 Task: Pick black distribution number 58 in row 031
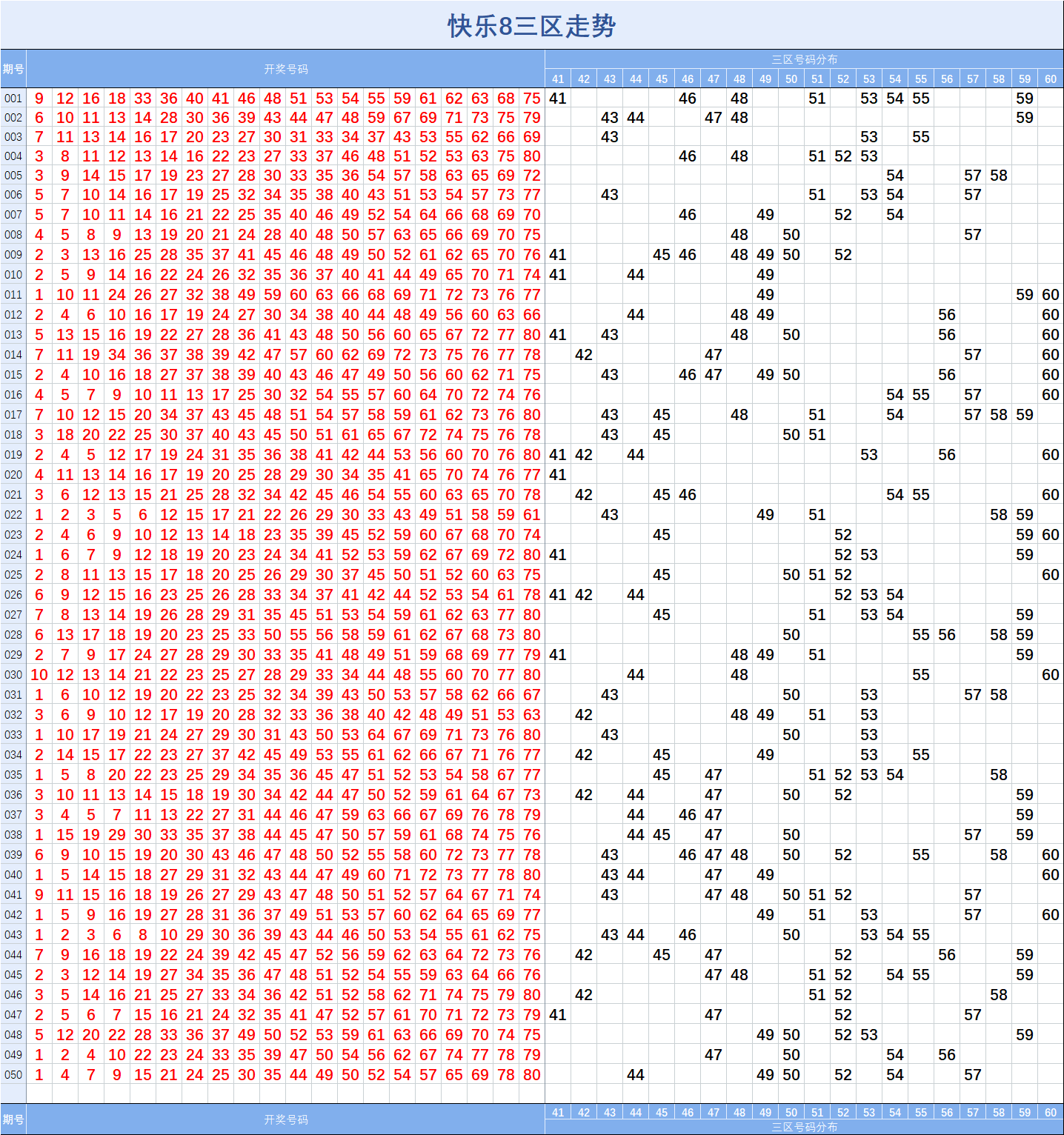(x=999, y=695)
